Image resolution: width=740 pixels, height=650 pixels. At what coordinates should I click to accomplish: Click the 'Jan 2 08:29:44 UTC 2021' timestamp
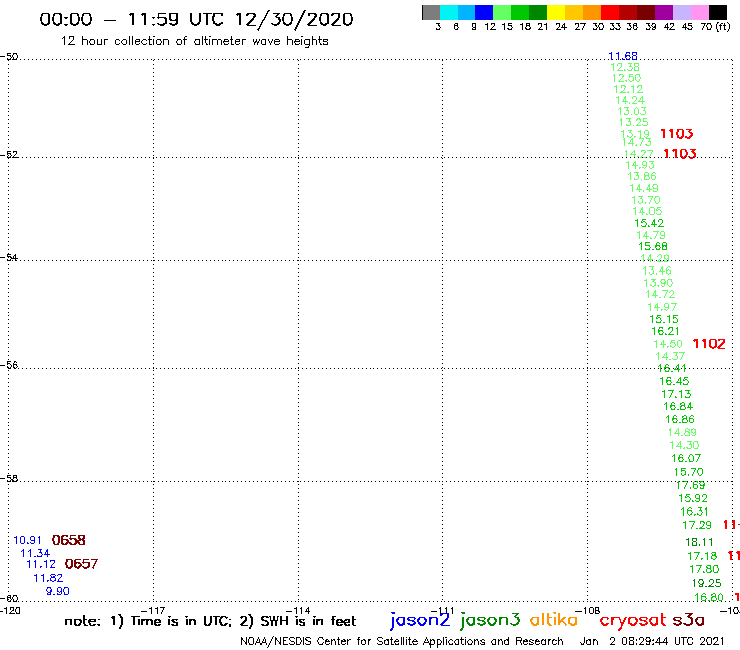point(652,642)
